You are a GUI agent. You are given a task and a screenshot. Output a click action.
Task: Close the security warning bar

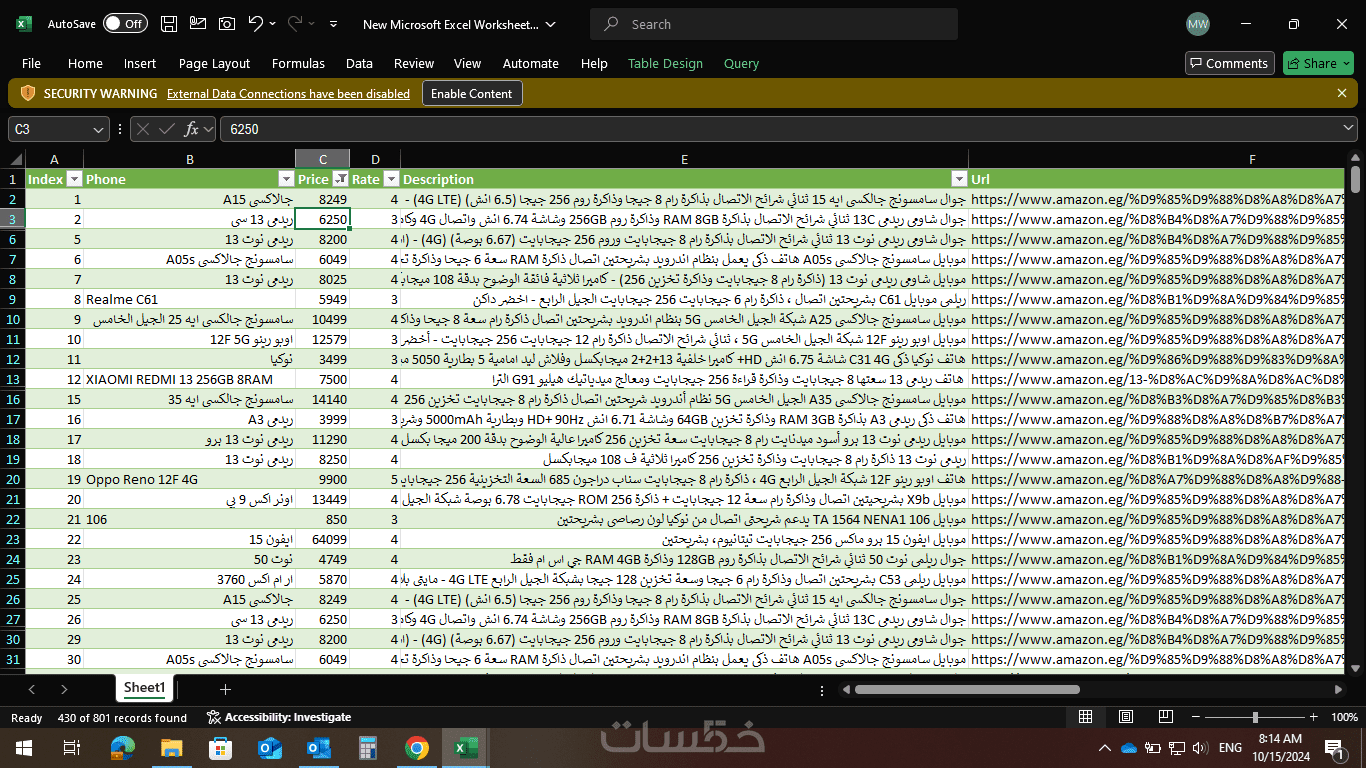(x=1342, y=93)
